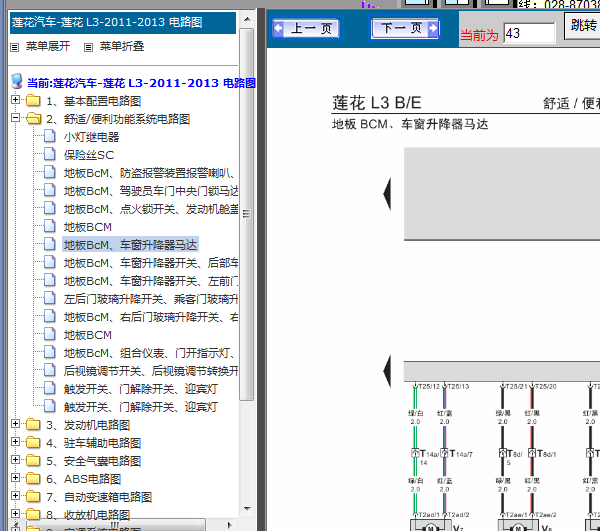This screenshot has width=600, height=531.
Task: Open 地板BcM、车窗升降器开关、后部车 page
Action: (x=151, y=263)
